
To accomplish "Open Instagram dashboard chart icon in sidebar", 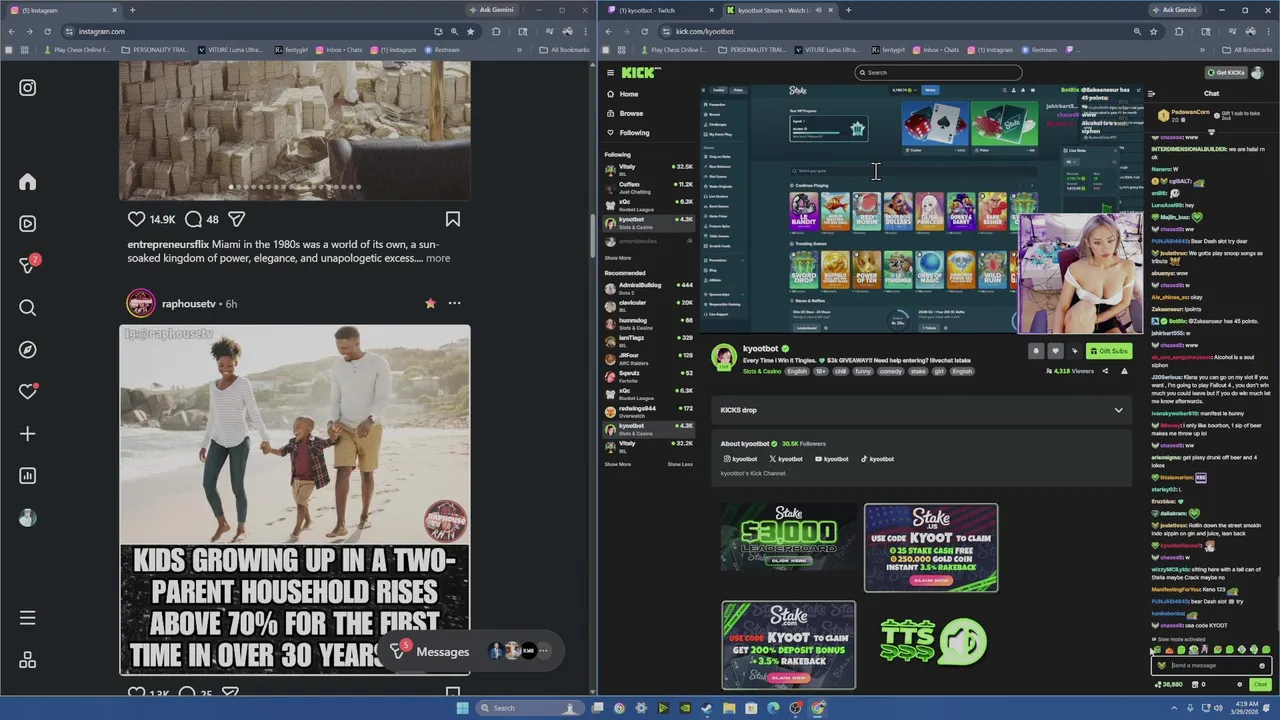I will click(x=28, y=476).
